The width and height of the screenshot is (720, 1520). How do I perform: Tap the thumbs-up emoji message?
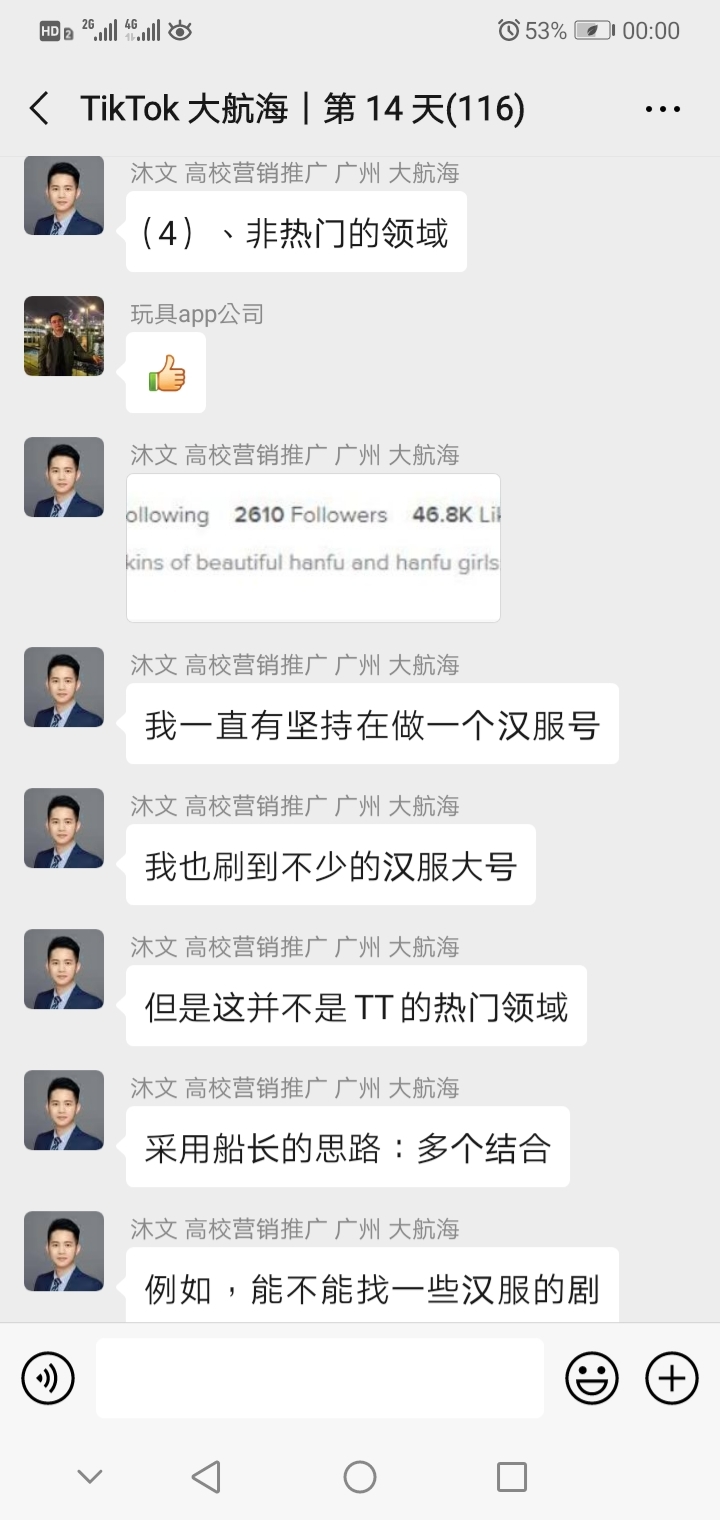(166, 373)
